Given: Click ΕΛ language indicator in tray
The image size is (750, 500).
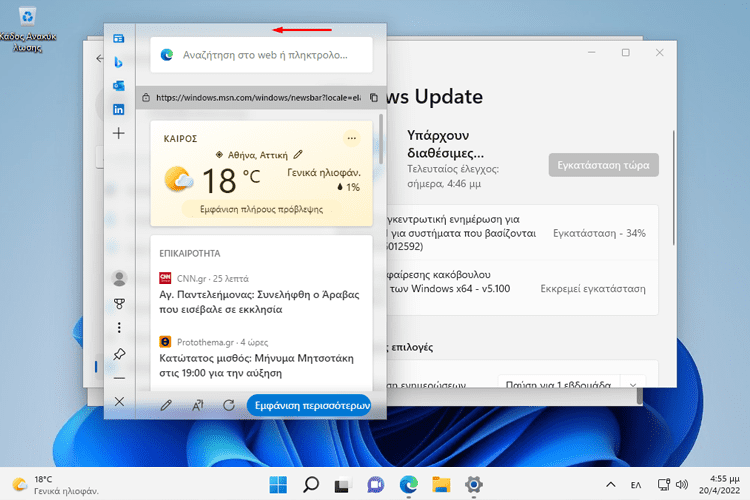Looking at the screenshot, I should point(636,485).
